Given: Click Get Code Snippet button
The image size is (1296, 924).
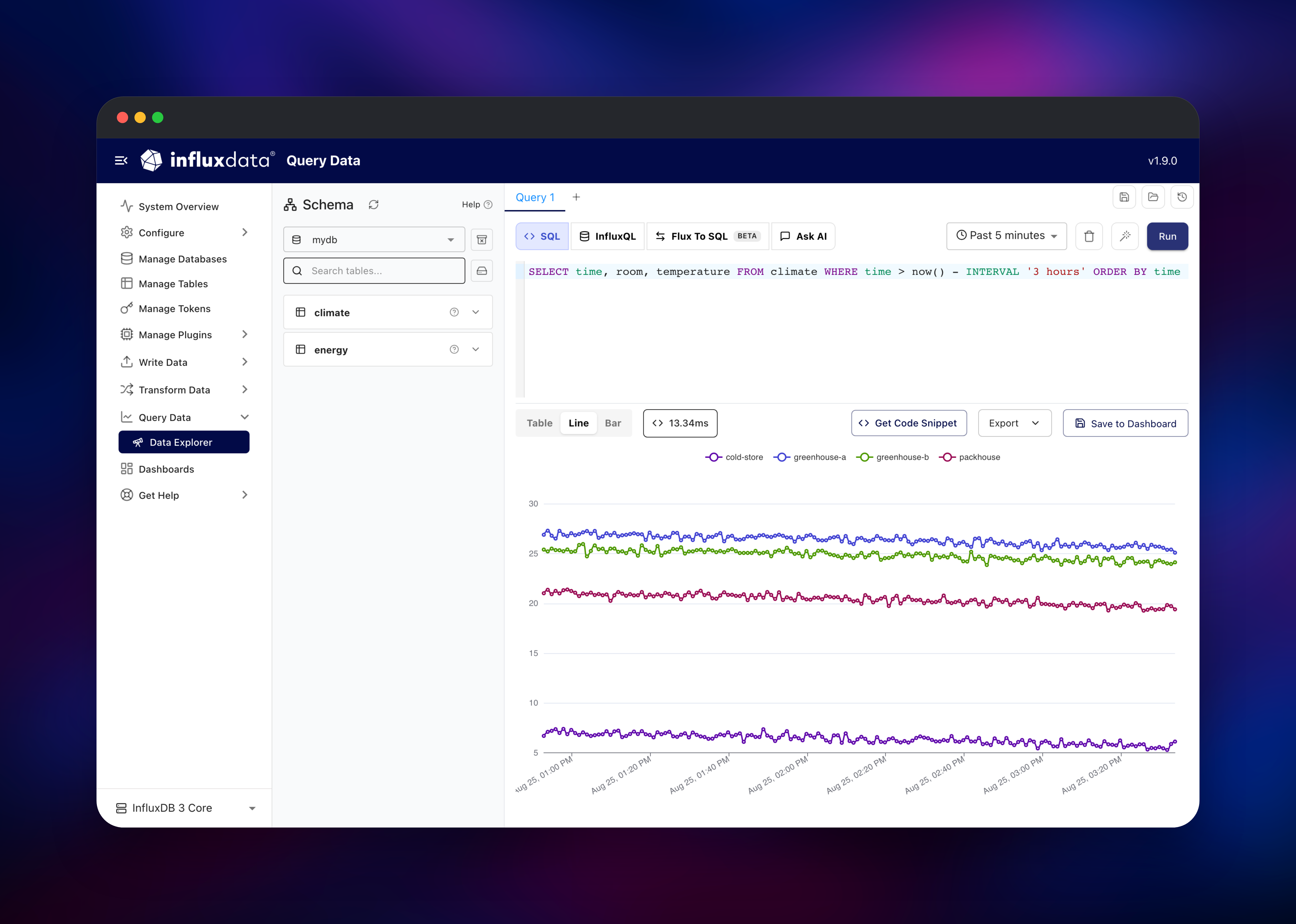Looking at the screenshot, I should point(909,423).
